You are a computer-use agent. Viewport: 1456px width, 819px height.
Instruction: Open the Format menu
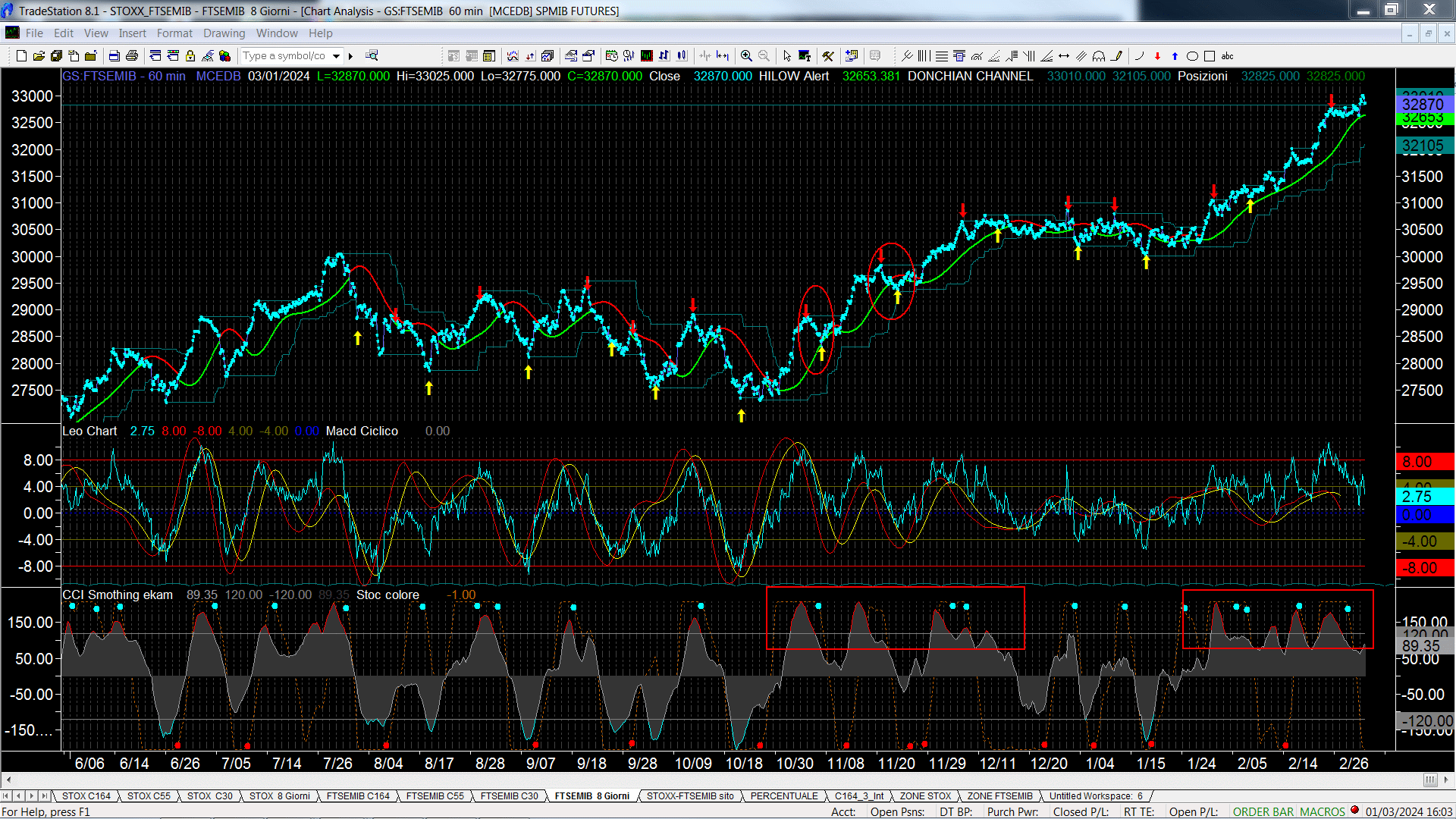coord(174,33)
